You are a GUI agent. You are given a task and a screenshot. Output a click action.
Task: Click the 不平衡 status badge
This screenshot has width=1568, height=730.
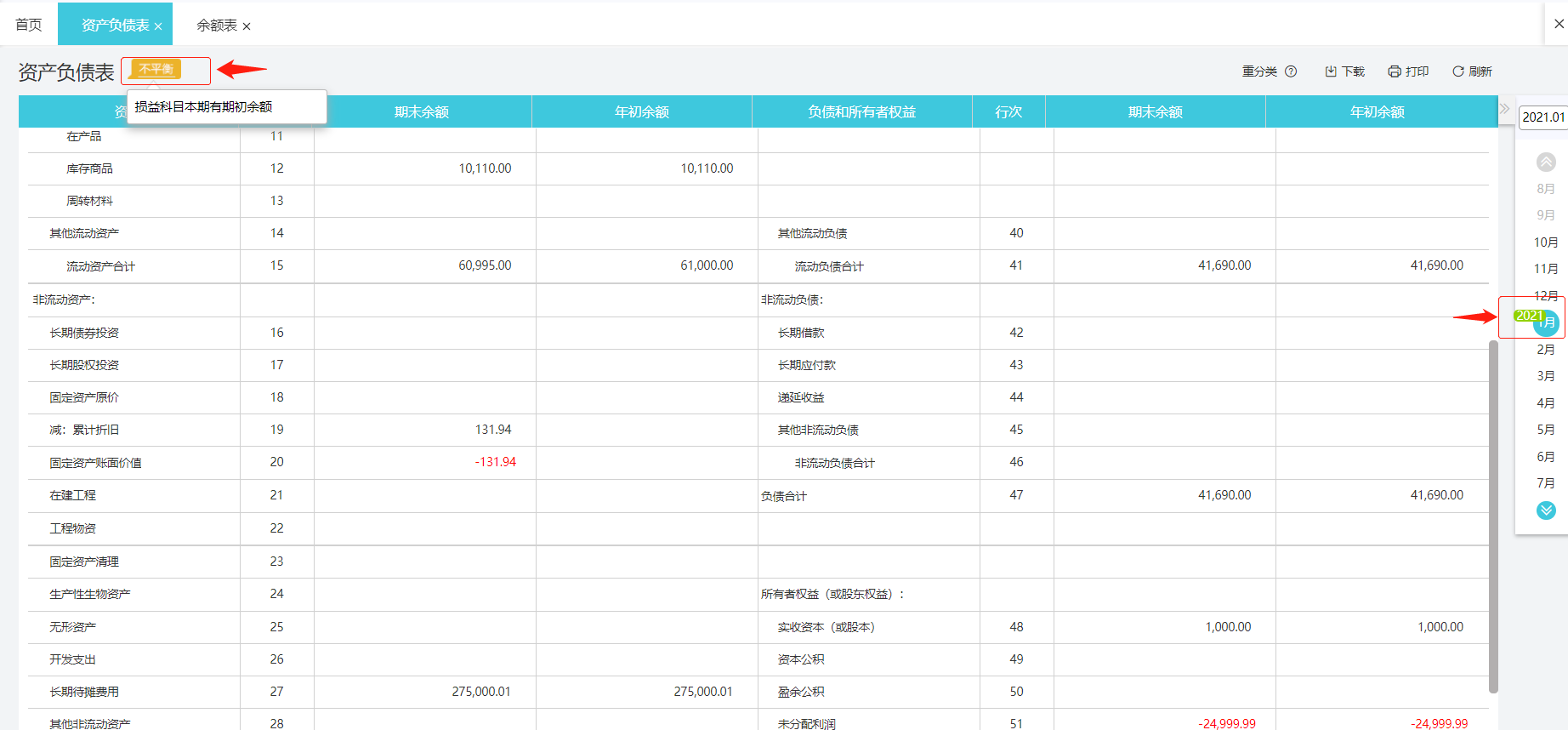coord(156,69)
